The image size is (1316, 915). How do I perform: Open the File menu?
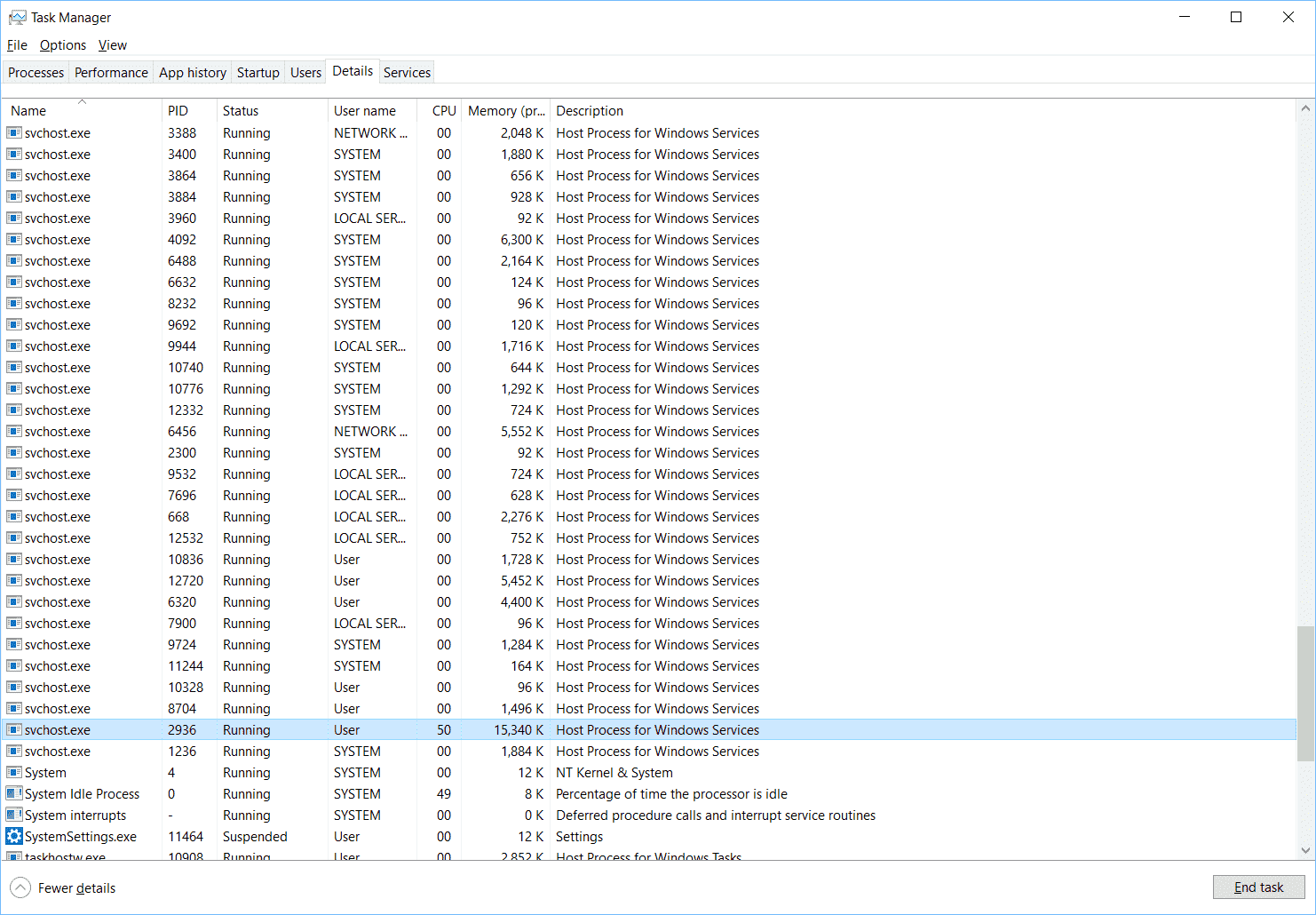tap(17, 45)
